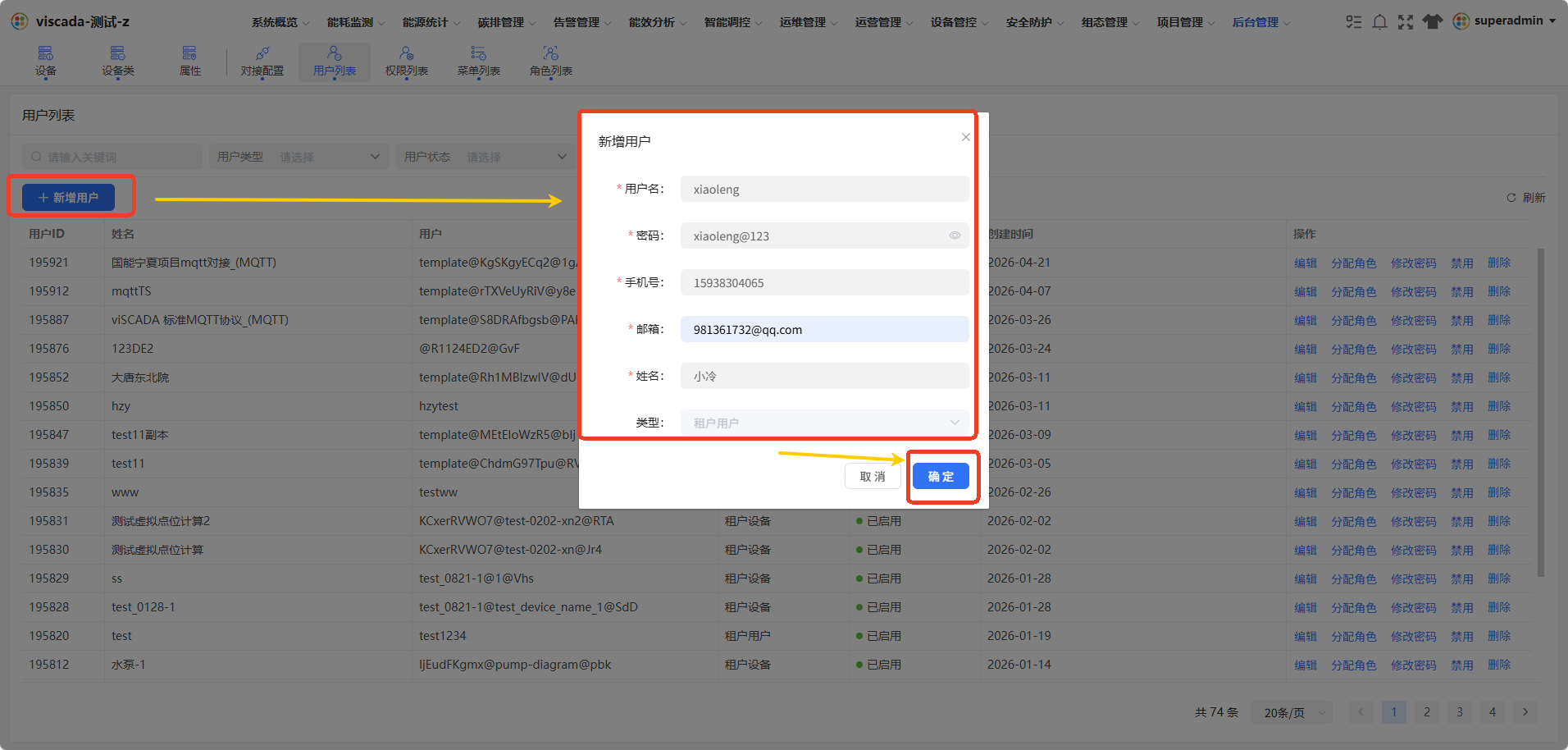Image resolution: width=1568 pixels, height=750 pixels.
Task: Click the keyword search input
Action: tap(112, 157)
